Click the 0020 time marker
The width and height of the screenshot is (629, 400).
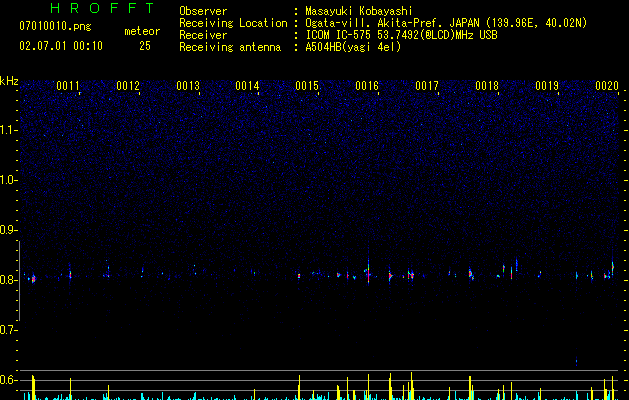607,86
